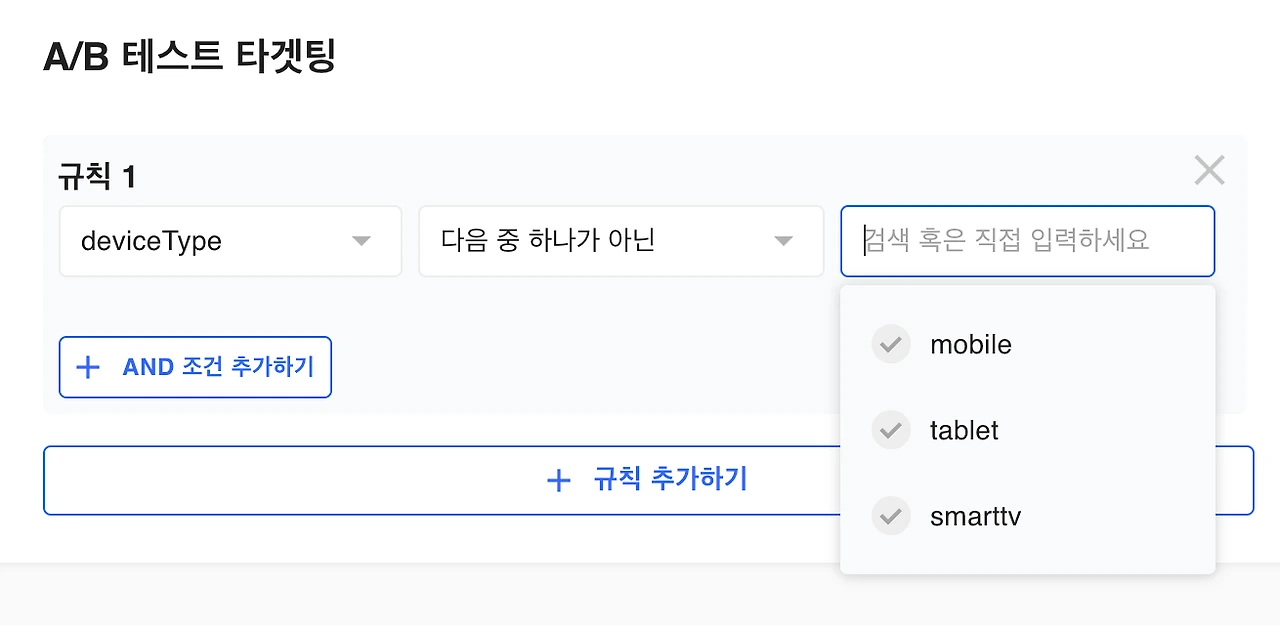Click the 규칙 추가하기 button text

[670, 479]
